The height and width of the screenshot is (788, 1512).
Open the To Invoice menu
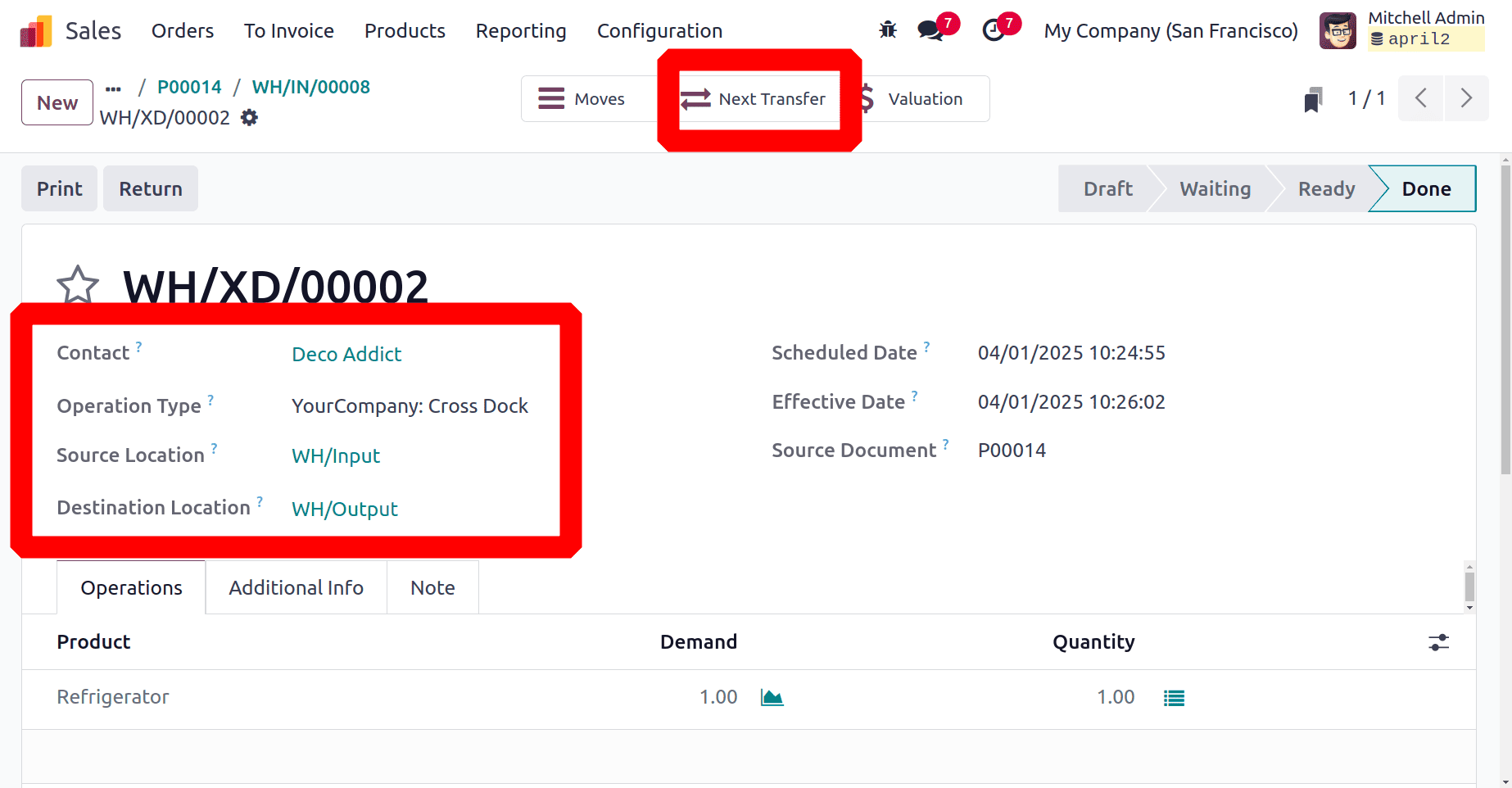289,31
